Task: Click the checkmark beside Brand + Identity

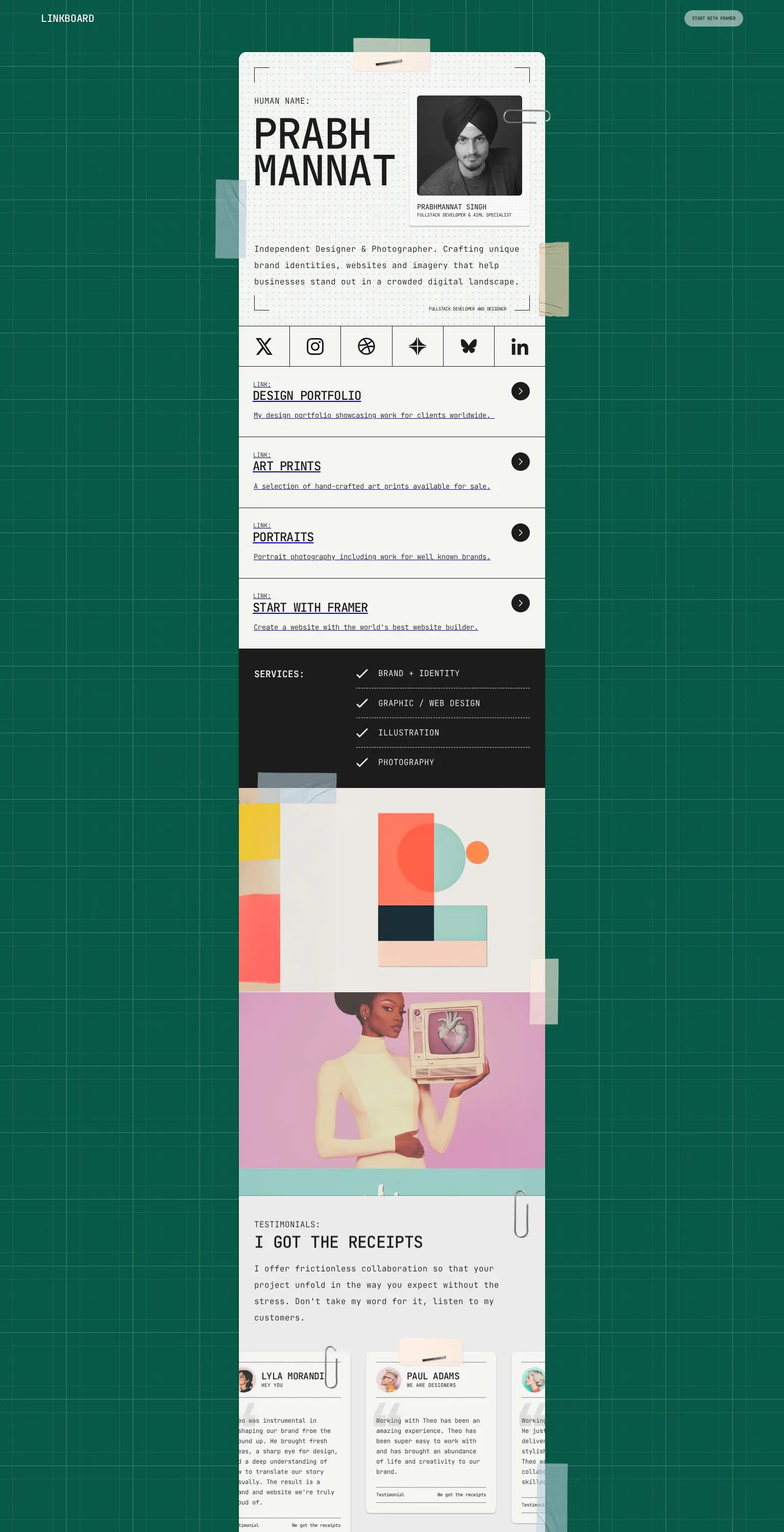Action: pos(361,673)
